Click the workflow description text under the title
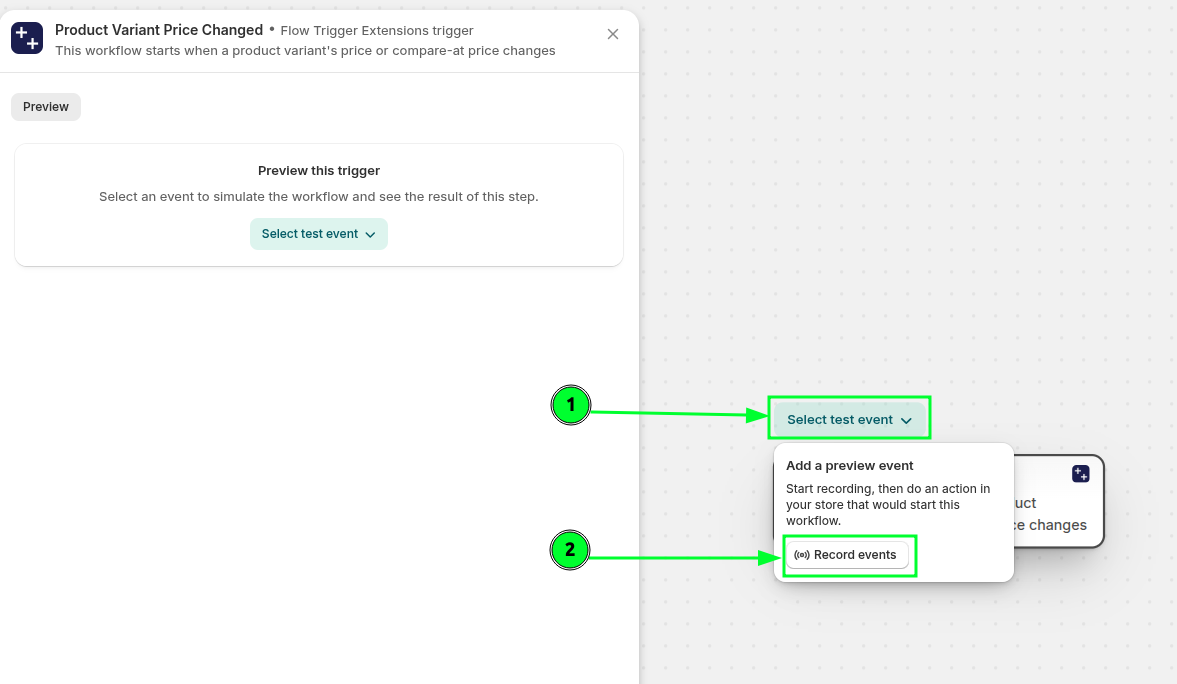1177x684 pixels. 305,51
